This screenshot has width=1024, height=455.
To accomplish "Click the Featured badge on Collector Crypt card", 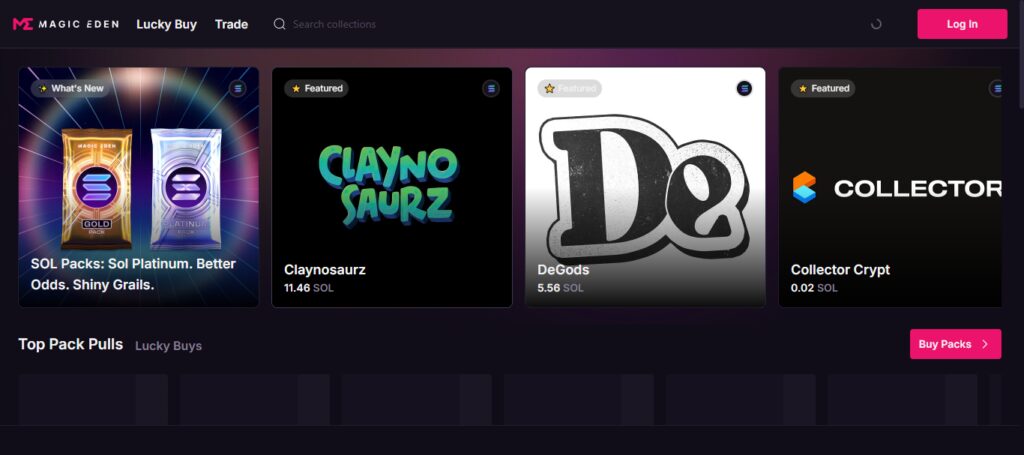I will (x=823, y=88).
